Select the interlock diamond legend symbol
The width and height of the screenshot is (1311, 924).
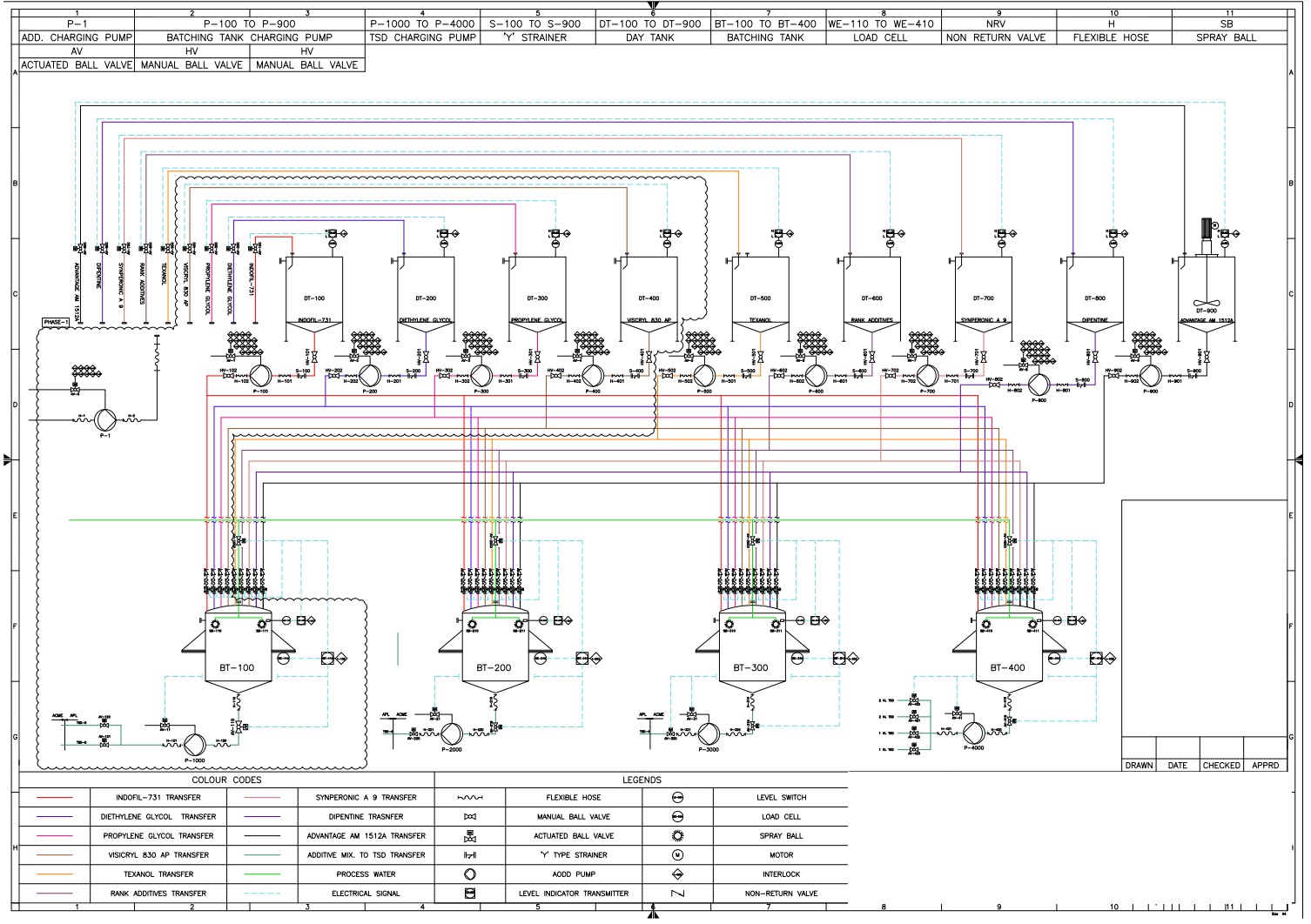[x=678, y=874]
